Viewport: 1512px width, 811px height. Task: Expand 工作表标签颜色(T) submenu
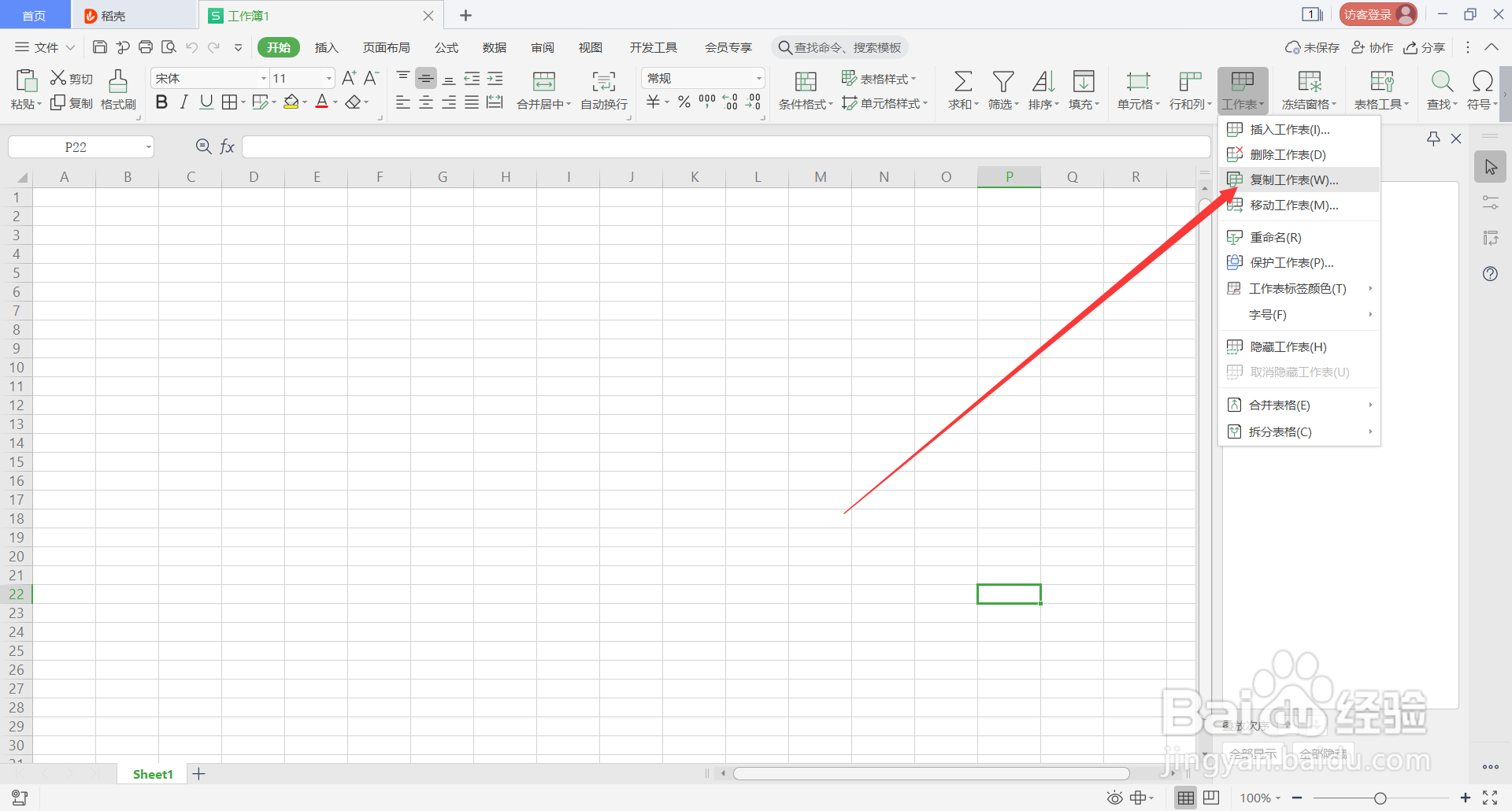pos(1299,289)
